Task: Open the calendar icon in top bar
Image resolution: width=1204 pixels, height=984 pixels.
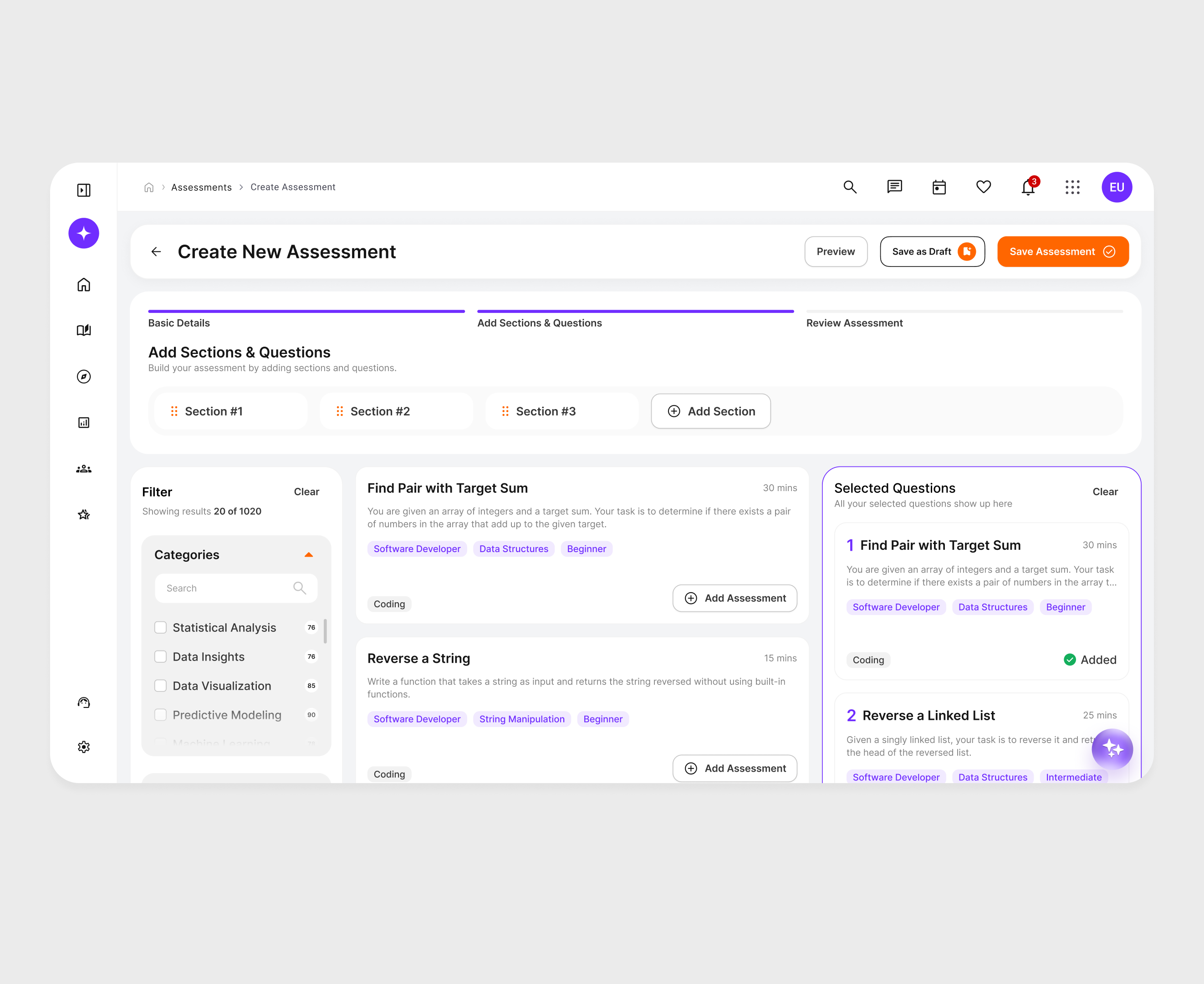Action: tap(939, 187)
